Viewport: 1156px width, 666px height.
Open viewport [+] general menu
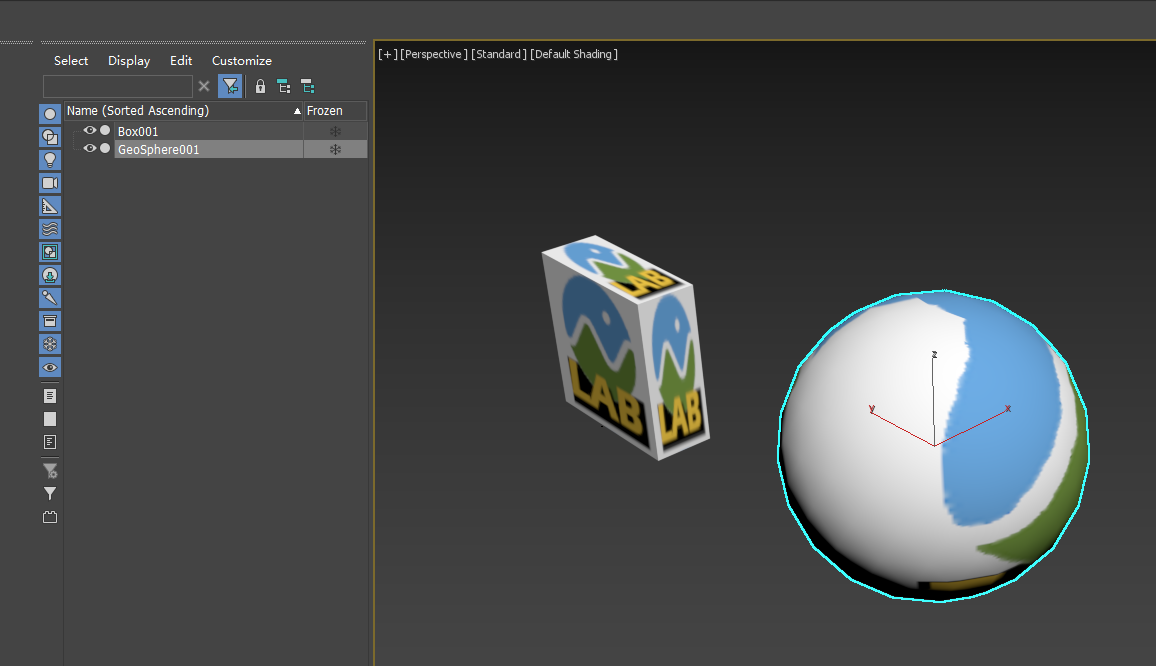[x=388, y=54]
